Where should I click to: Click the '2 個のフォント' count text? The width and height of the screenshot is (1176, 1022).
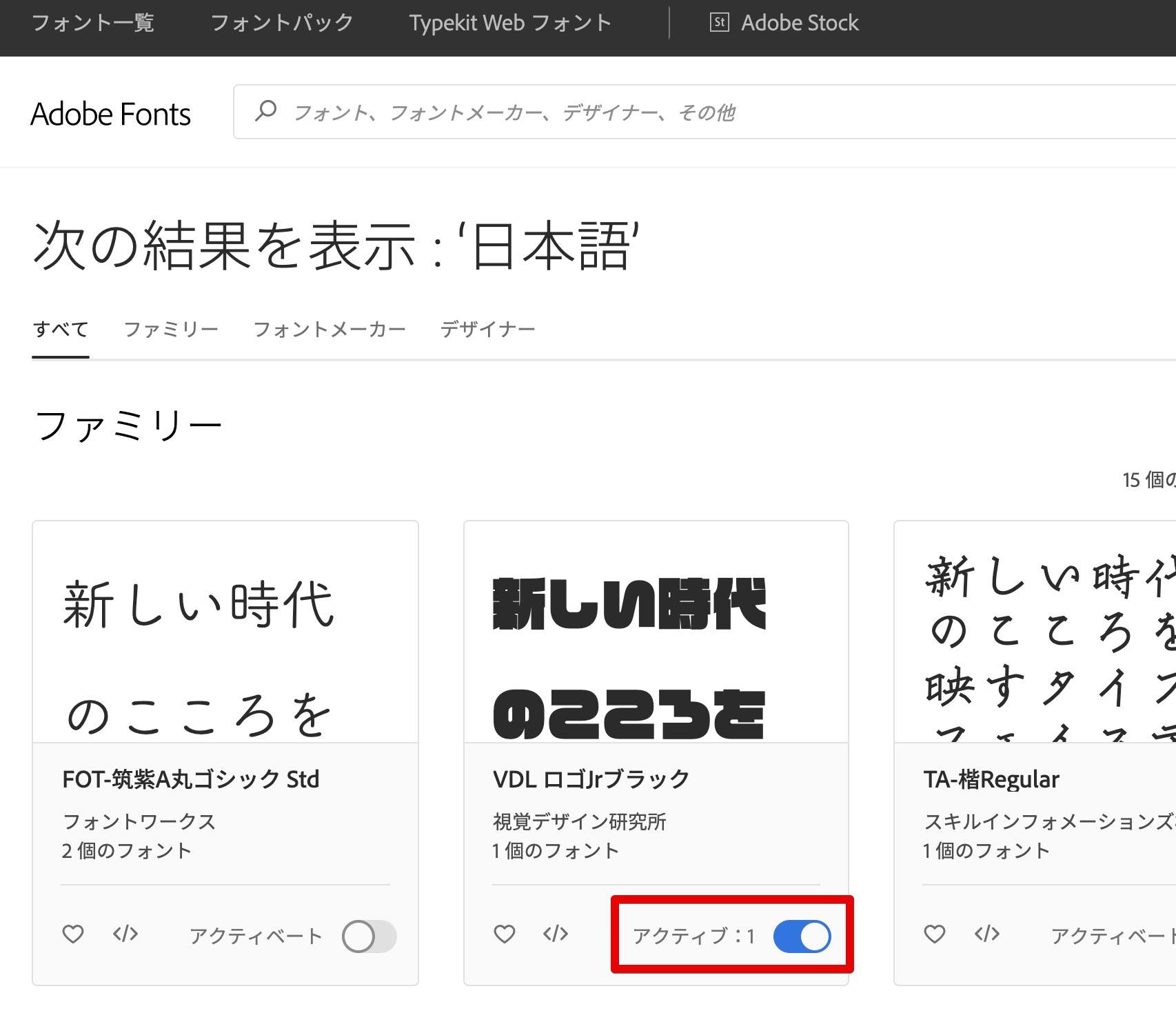[x=127, y=850]
